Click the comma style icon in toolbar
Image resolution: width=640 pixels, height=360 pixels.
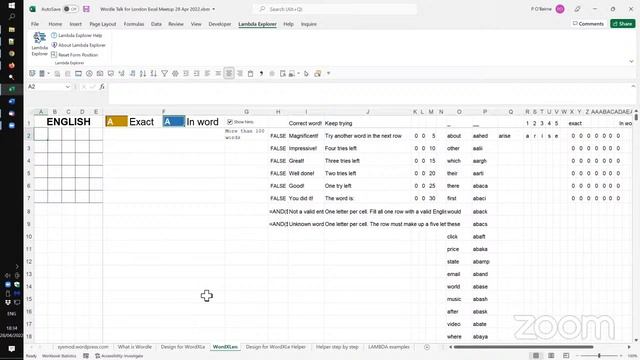click(x=261, y=73)
